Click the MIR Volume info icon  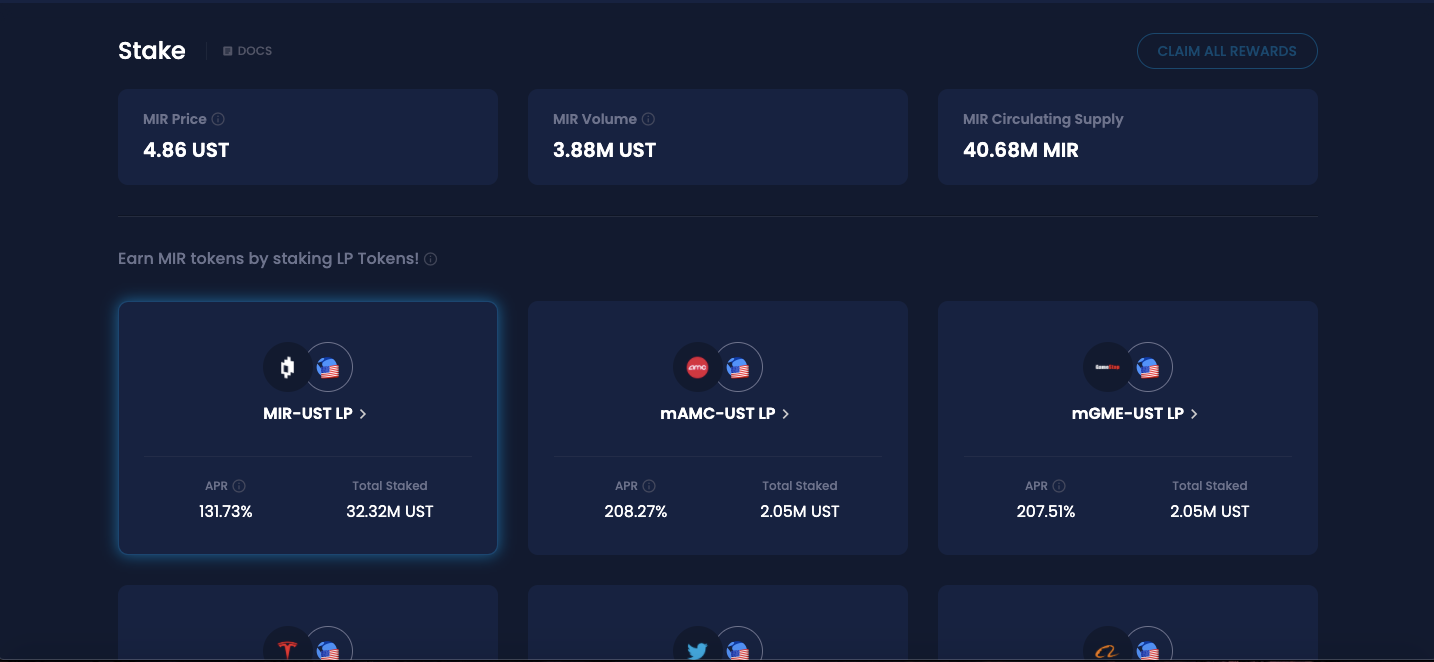pyautogui.click(x=648, y=119)
